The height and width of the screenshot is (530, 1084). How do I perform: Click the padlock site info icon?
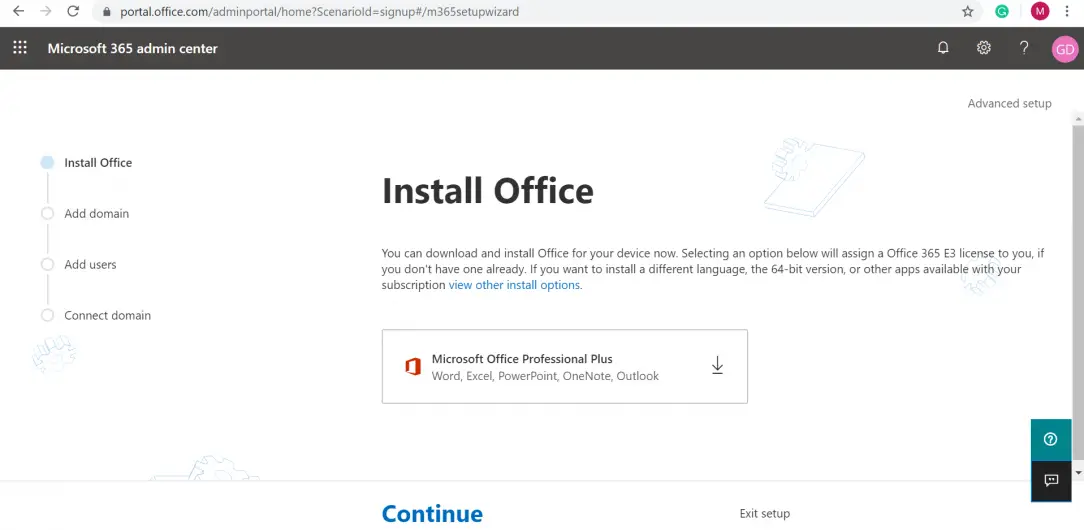point(106,12)
